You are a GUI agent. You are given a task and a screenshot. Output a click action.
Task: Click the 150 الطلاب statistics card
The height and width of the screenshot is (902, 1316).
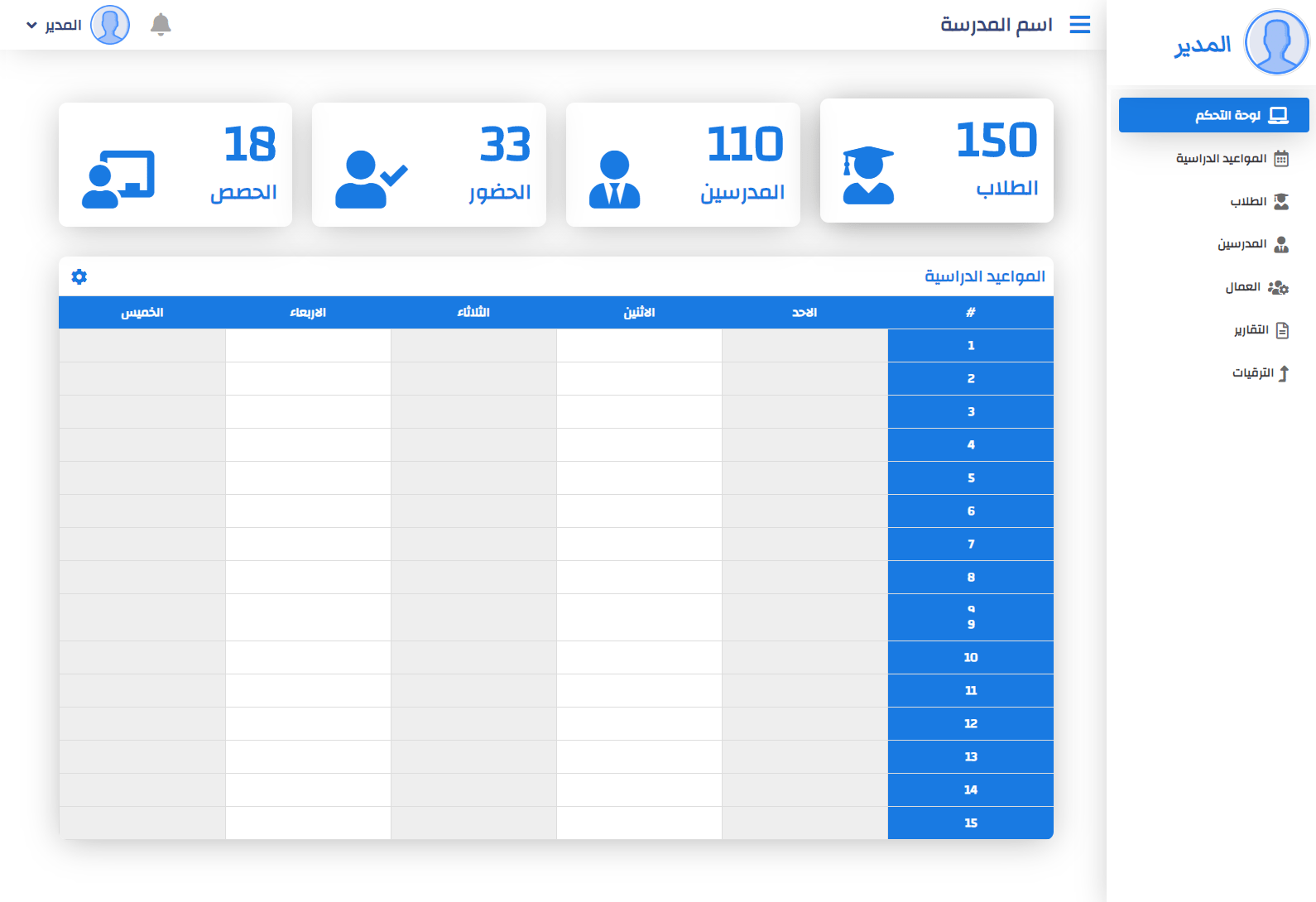click(936, 161)
